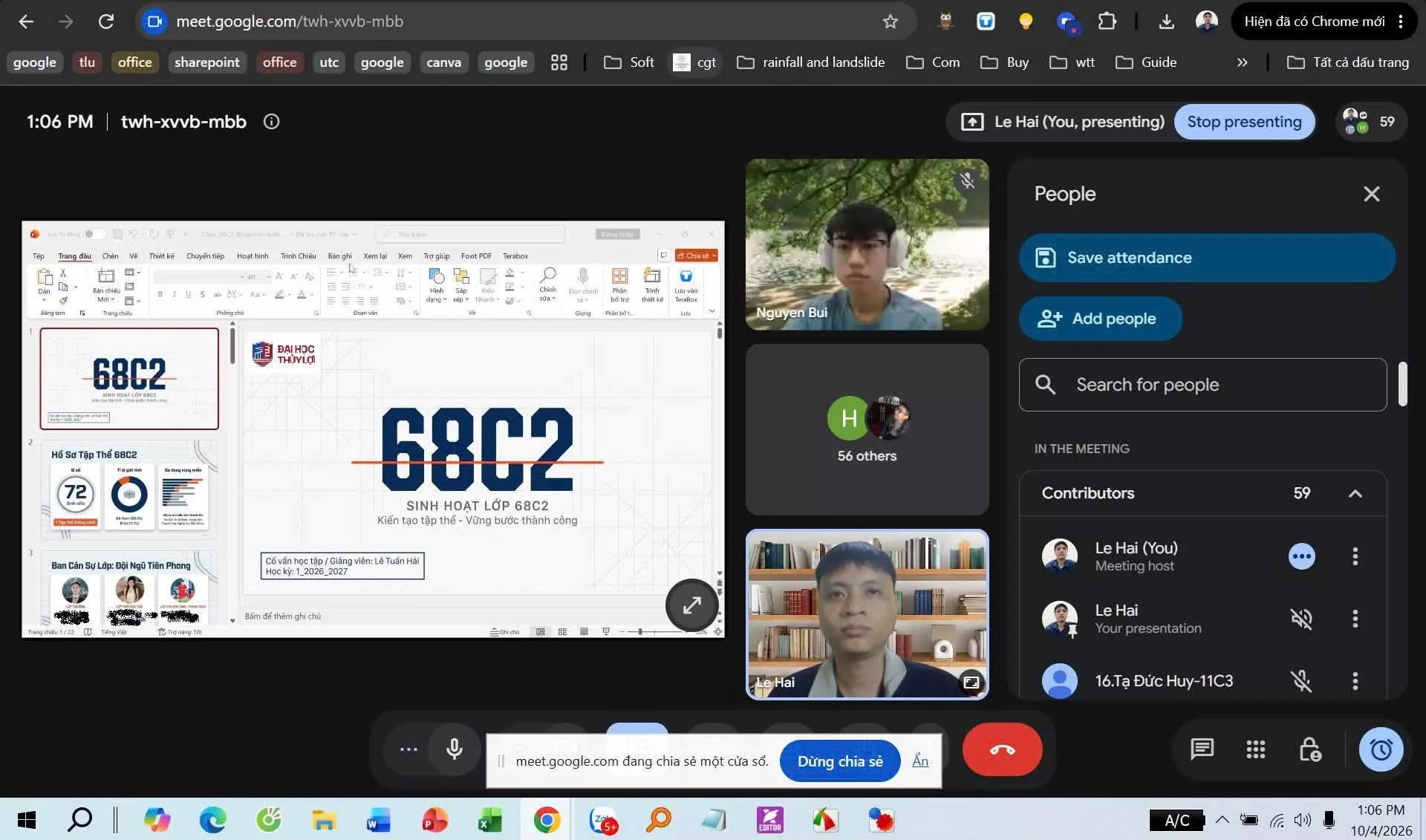
Task: Open more call options menu
Action: pos(408,749)
